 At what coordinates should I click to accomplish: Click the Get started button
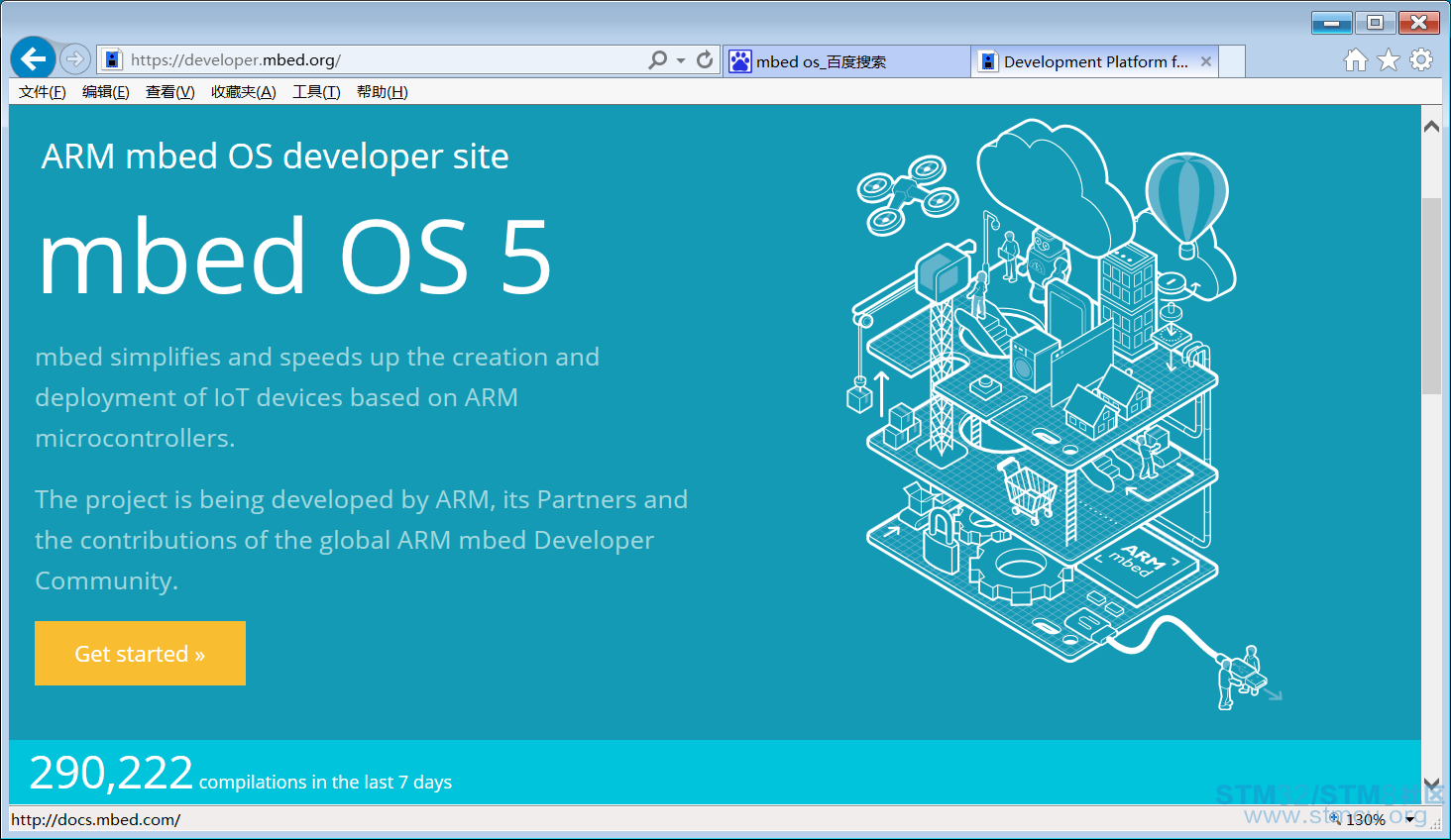click(x=140, y=653)
